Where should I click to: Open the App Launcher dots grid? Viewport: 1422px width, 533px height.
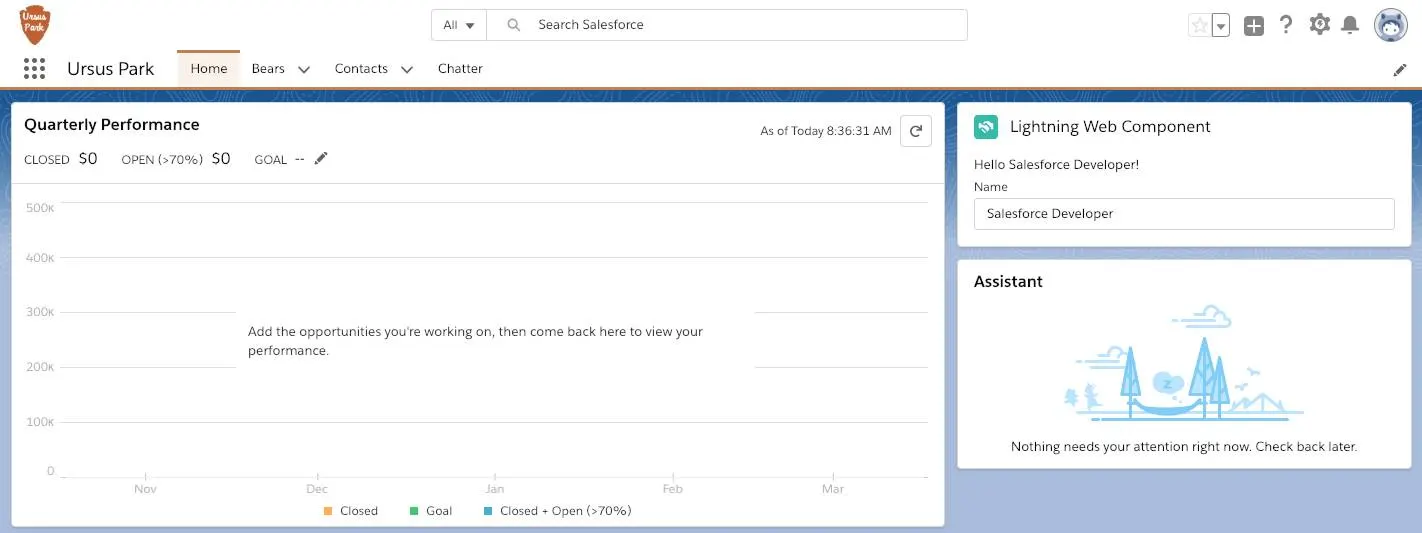tap(34, 69)
